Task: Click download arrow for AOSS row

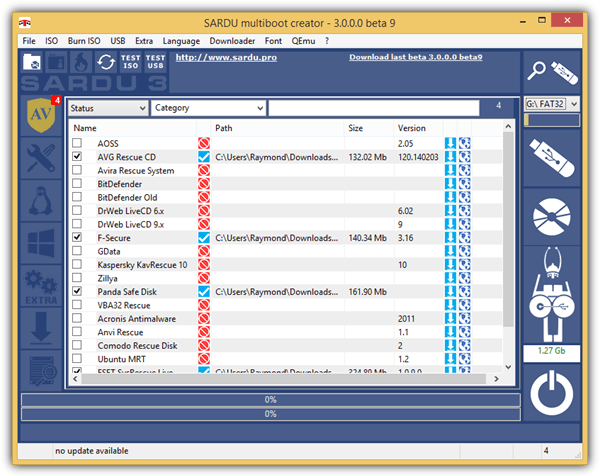Action: 450,143
